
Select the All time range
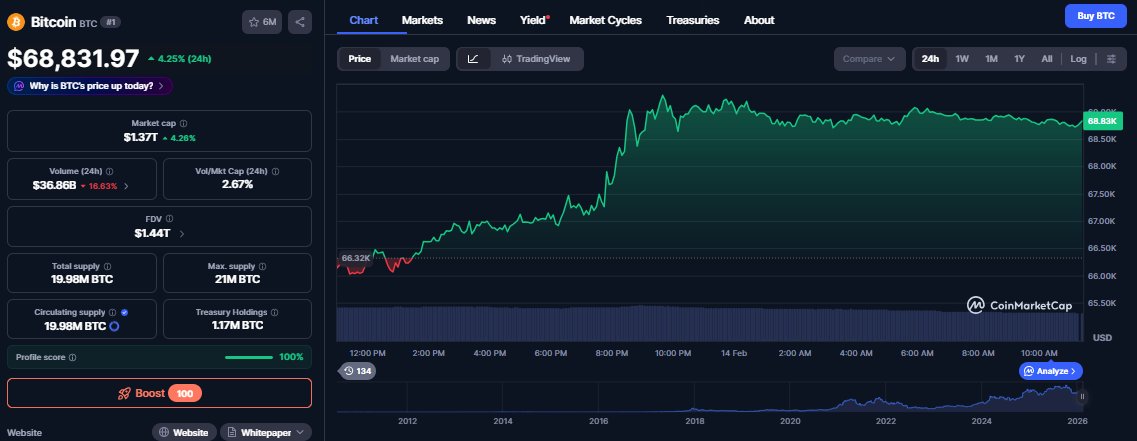click(x=1046, y=59)
